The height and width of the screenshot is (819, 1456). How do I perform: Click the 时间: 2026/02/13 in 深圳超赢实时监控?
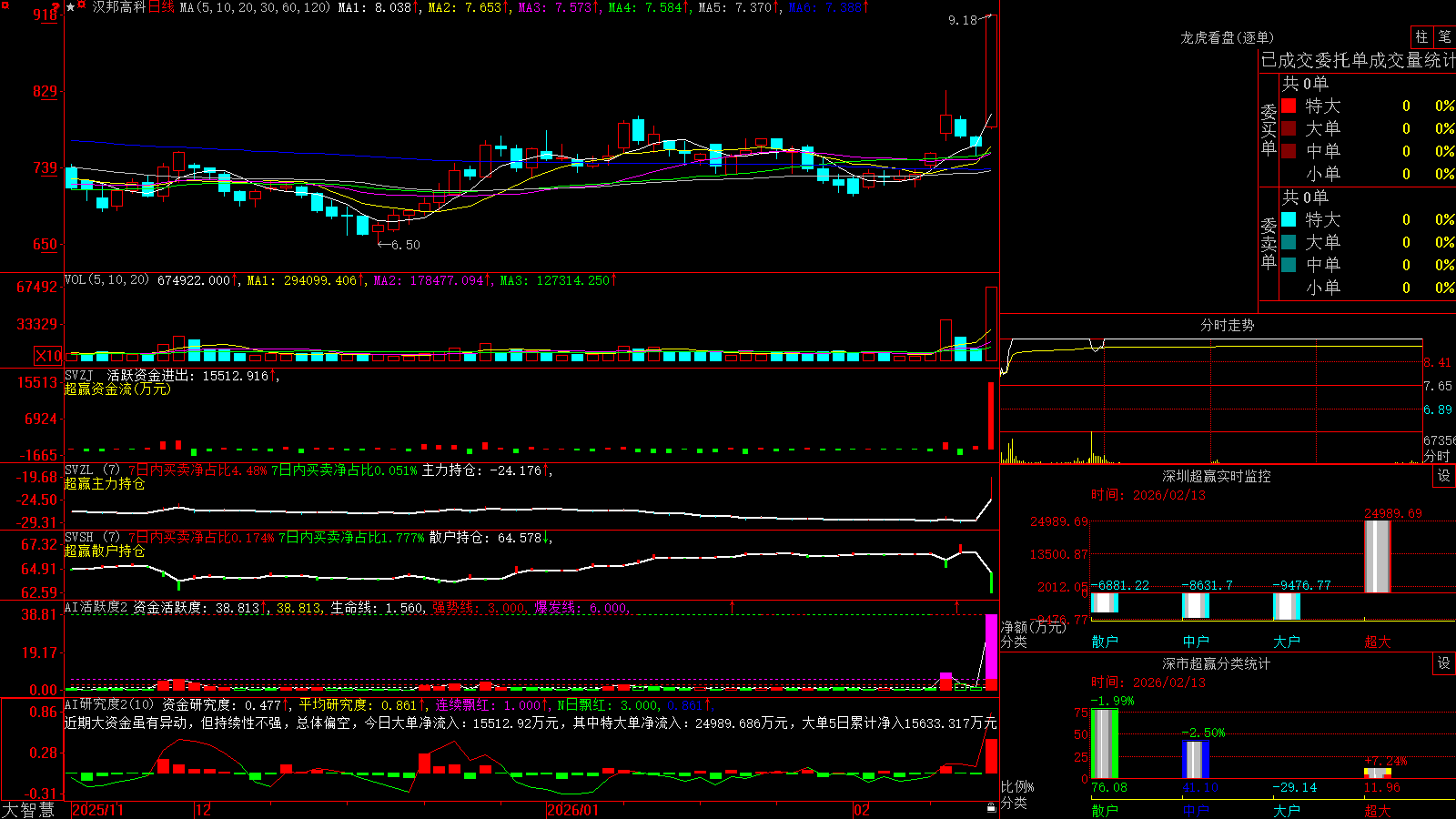pyautogui.click(x=1148, y=495)
